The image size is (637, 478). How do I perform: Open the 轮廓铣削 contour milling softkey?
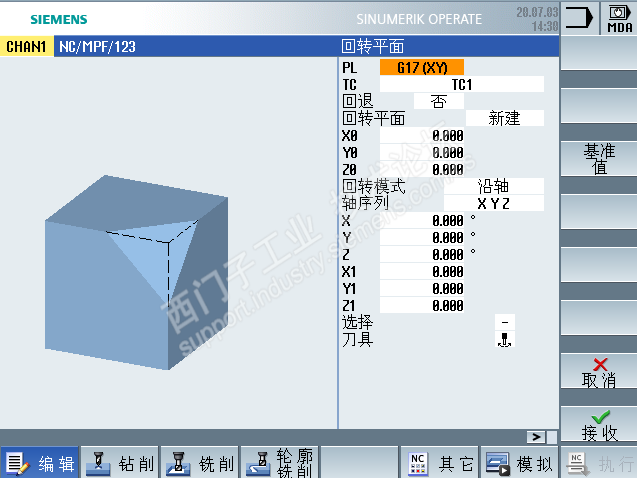click(x=280, y=463)
